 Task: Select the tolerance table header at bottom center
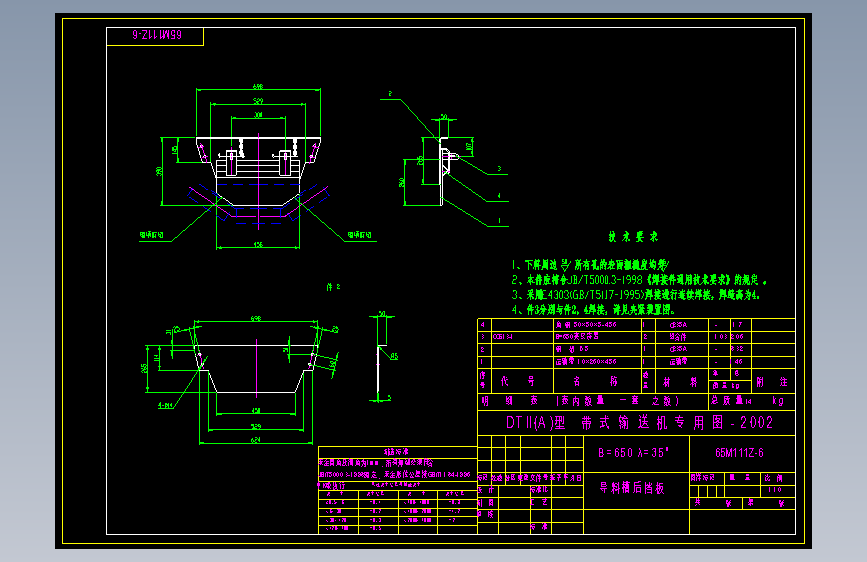click(x=396, y=451)
